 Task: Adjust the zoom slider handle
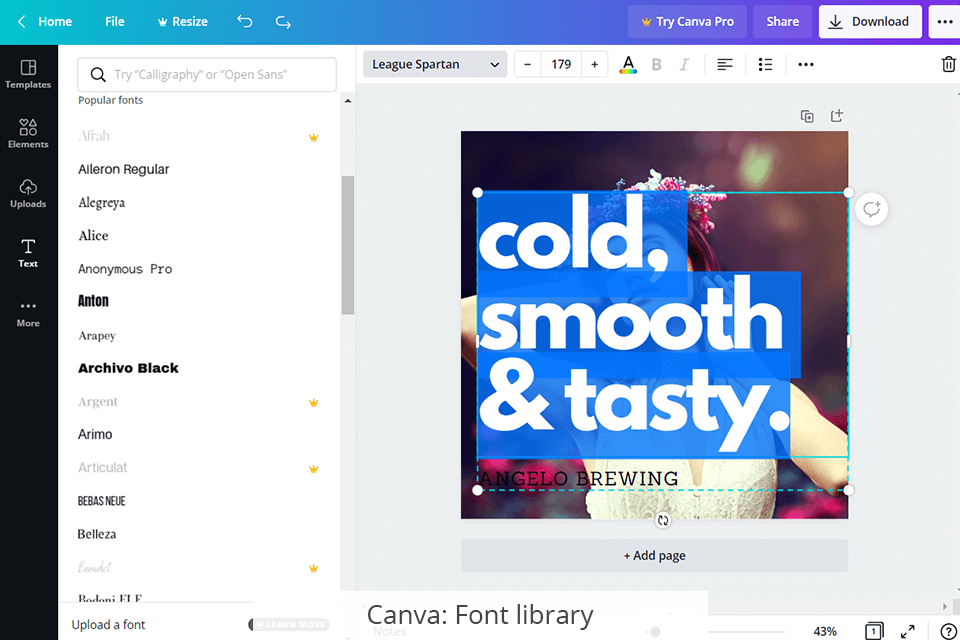(x=655, y=631)
